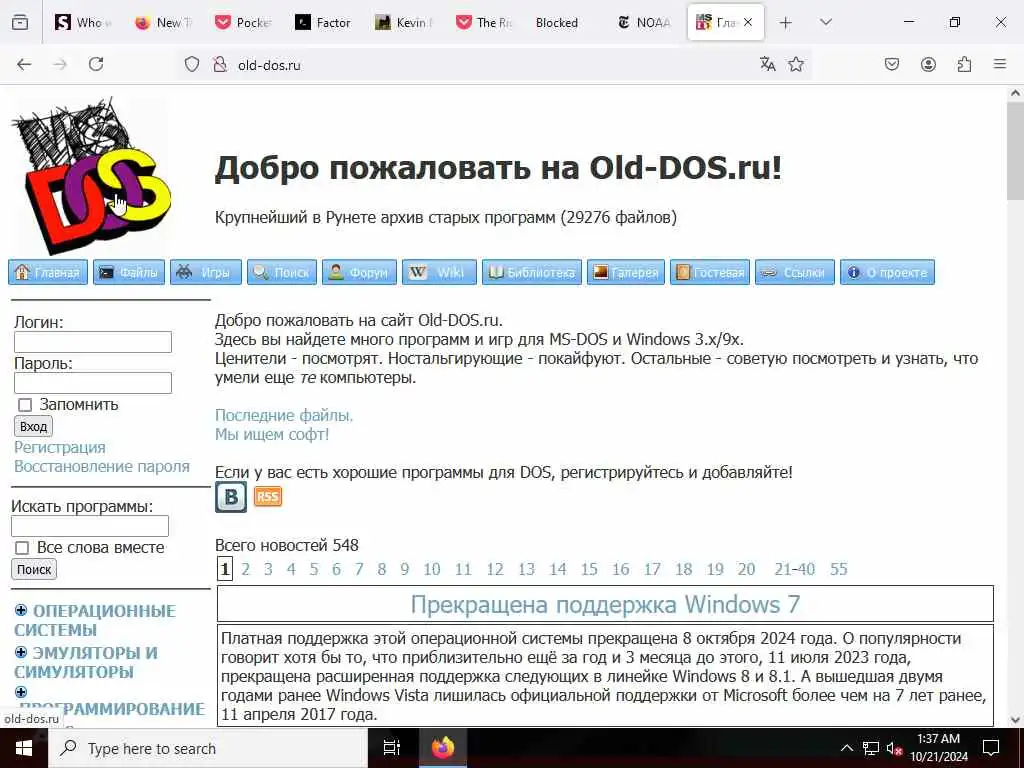Click the Логин input field
Screen dimensions: 1024x768
pyautogui.click(x=93, y=342)
